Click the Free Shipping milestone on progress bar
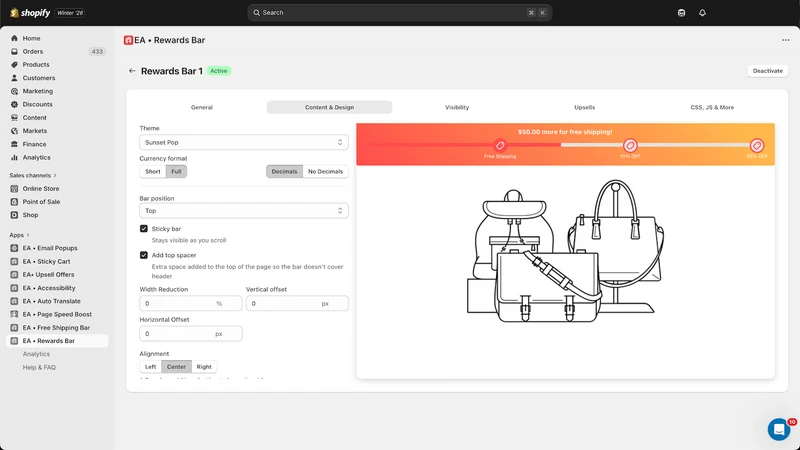Screen dimensions: 800x450 pos(500,145)
